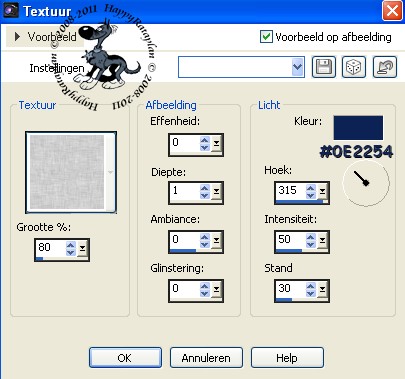The image size is (405, 379).
Task: Increase Grootte % with up arrow
Action: click(71, 245)
